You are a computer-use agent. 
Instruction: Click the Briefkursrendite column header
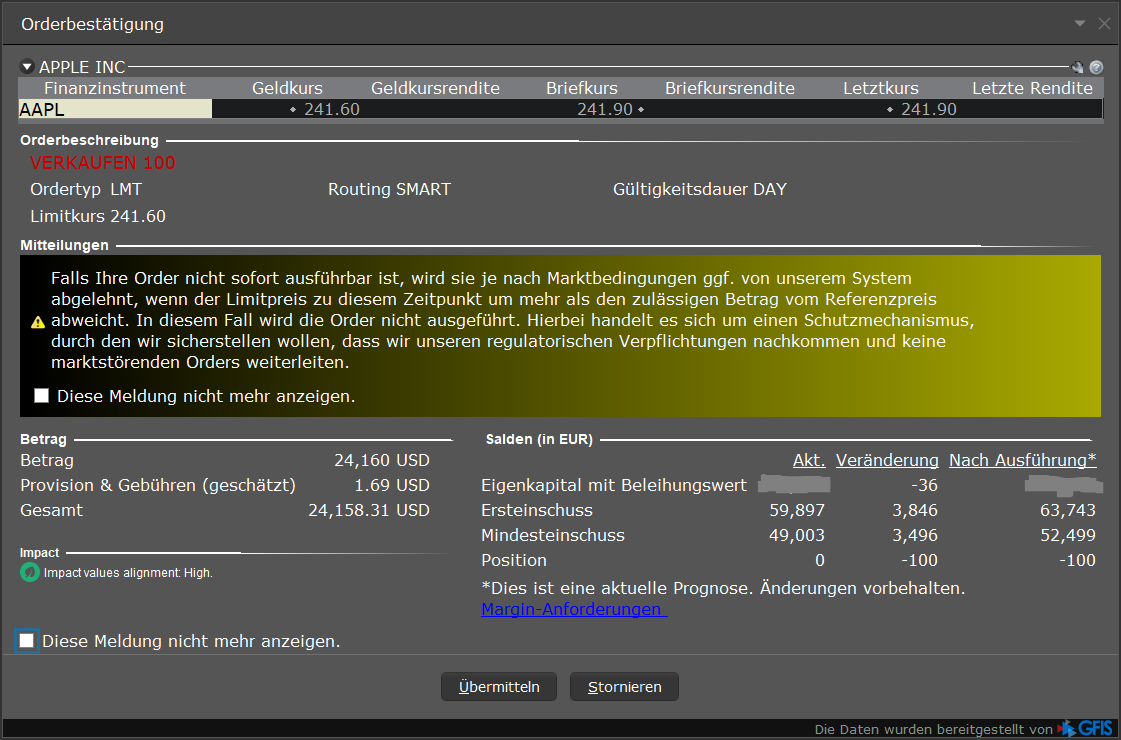(x=730, y=88)
